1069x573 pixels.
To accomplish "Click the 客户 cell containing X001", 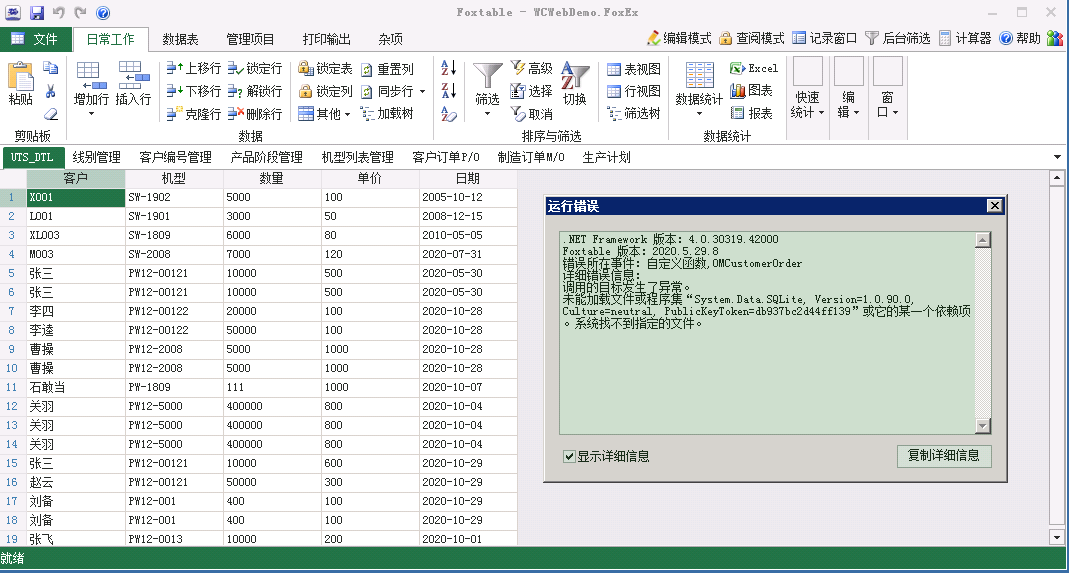I will tap(75, 198).
